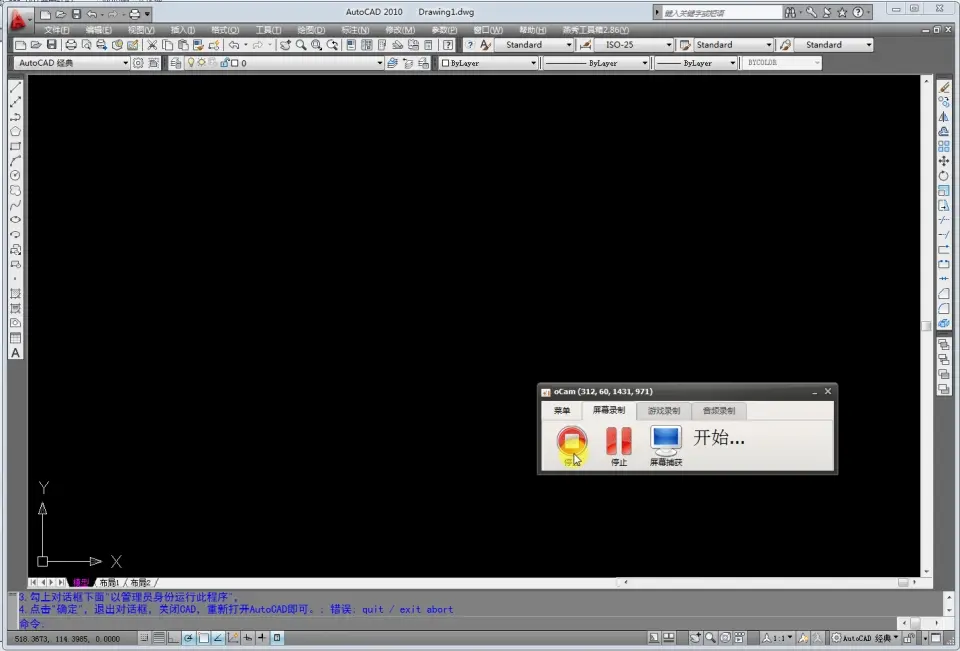
Task: Select the Multiline Text tool (A)
Action: point(16,353)
